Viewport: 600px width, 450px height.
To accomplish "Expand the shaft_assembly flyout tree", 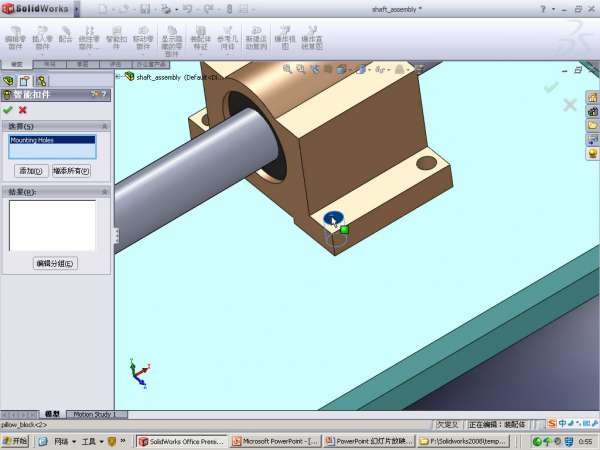I will click(x=120, y=76).
